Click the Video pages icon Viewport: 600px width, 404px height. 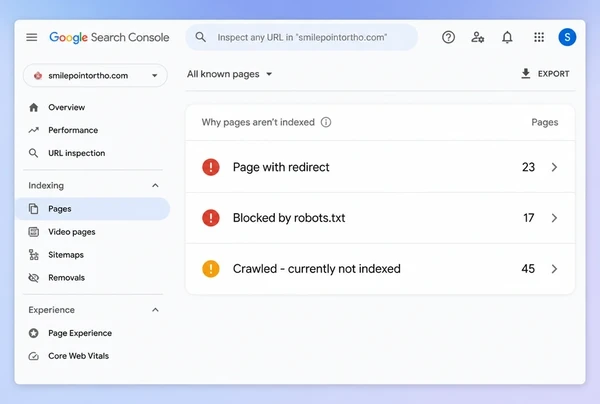[x=34, y=232]
